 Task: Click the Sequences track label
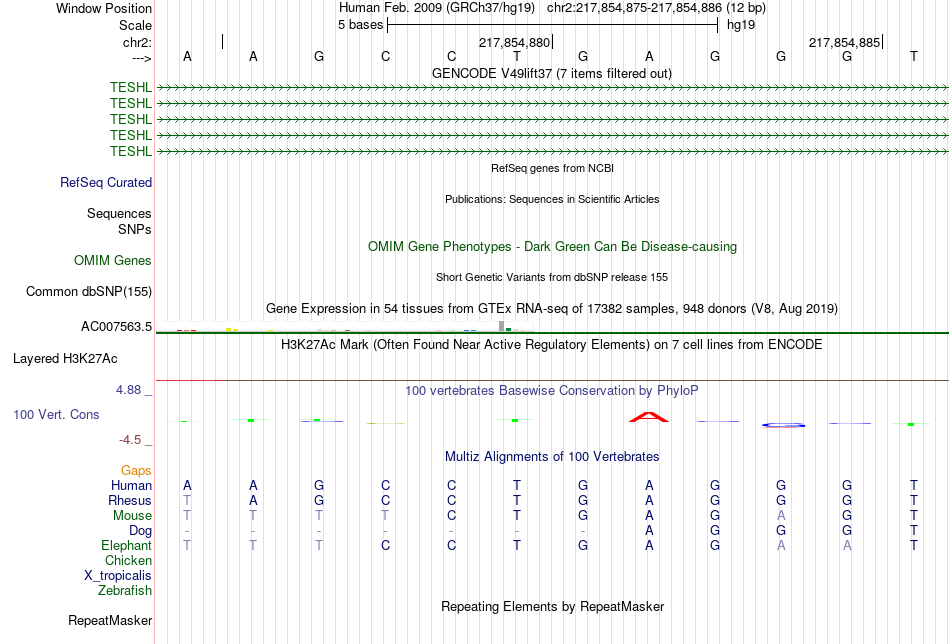[119, 213]
